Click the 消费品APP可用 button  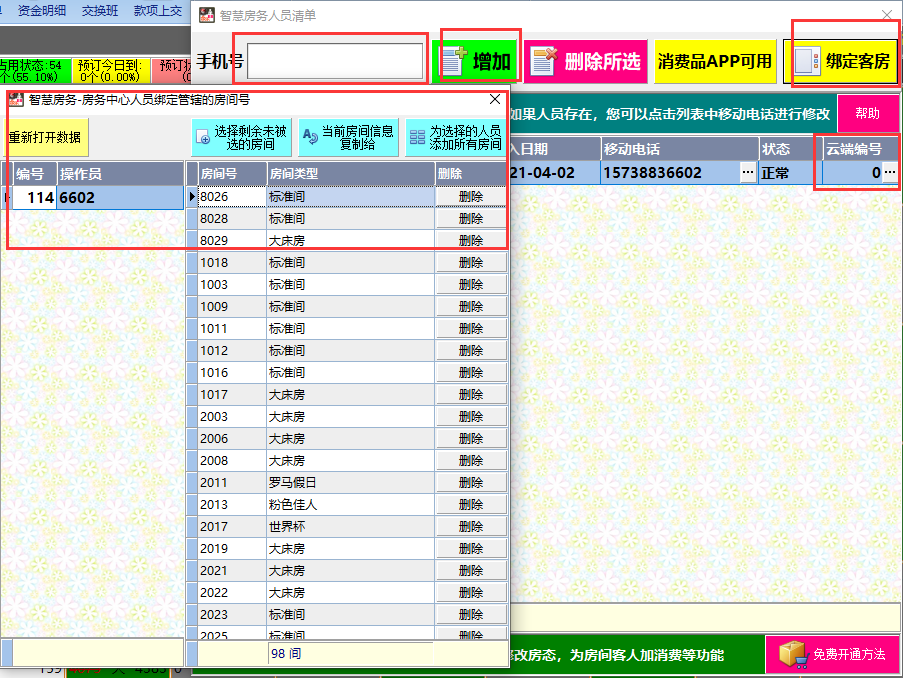pos(713,61)
